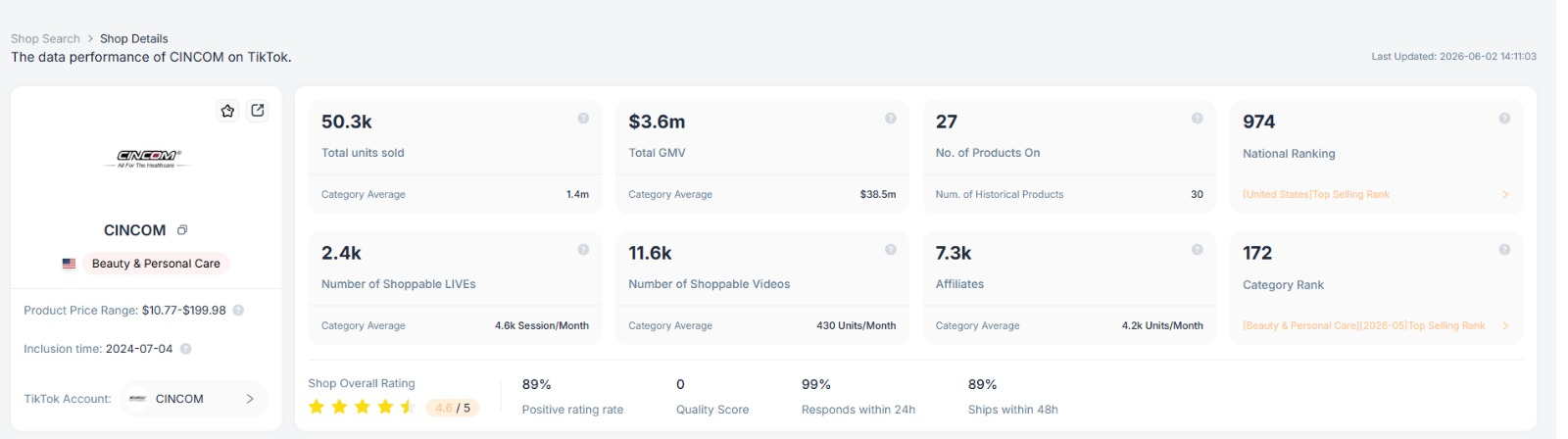The height and width of the screenshot is (439, 1568).
Task: Open the United States Top Selling Rank link
Action: pos(1316,195)
